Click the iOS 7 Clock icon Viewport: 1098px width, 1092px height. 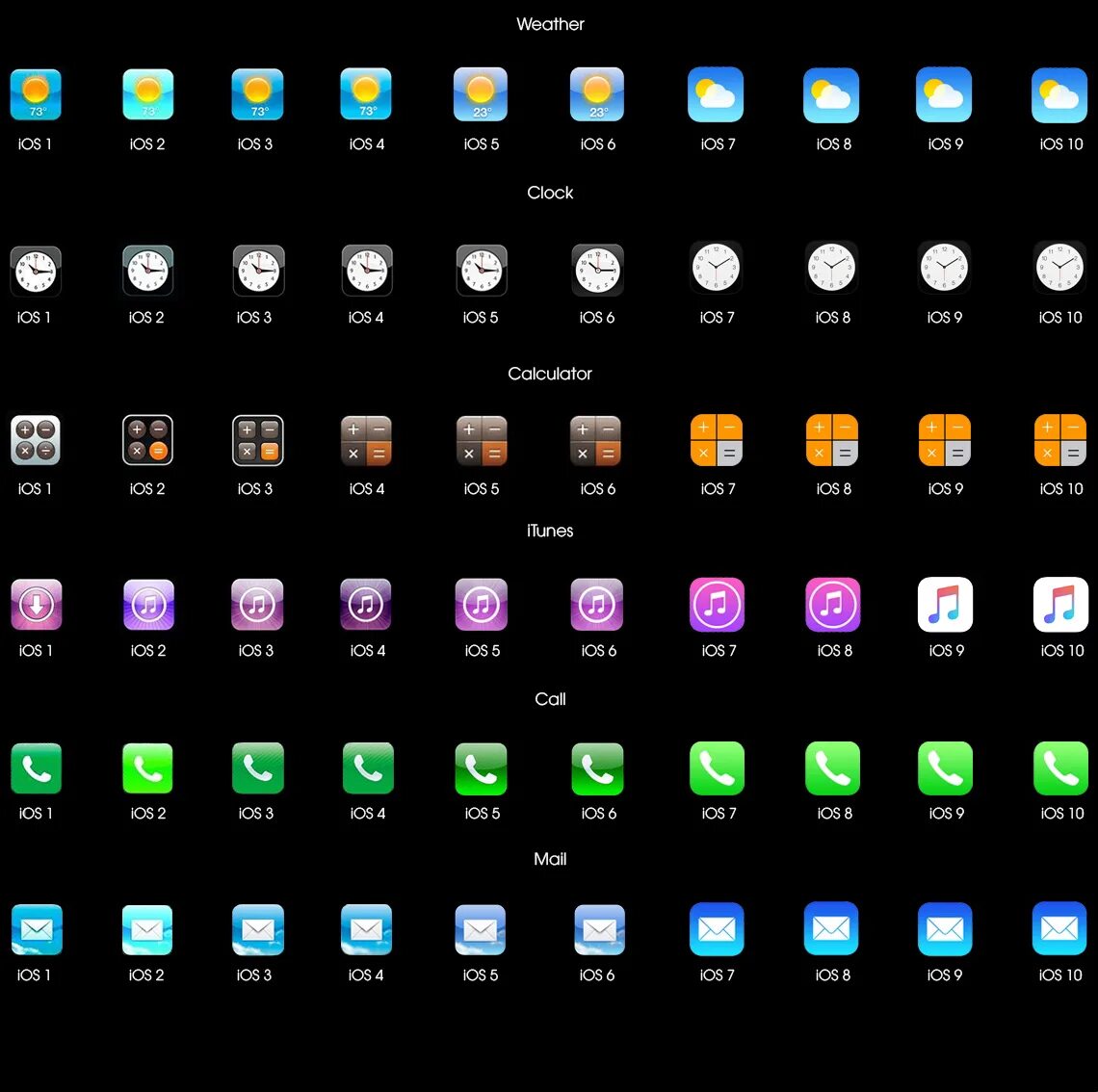[716, 268]
